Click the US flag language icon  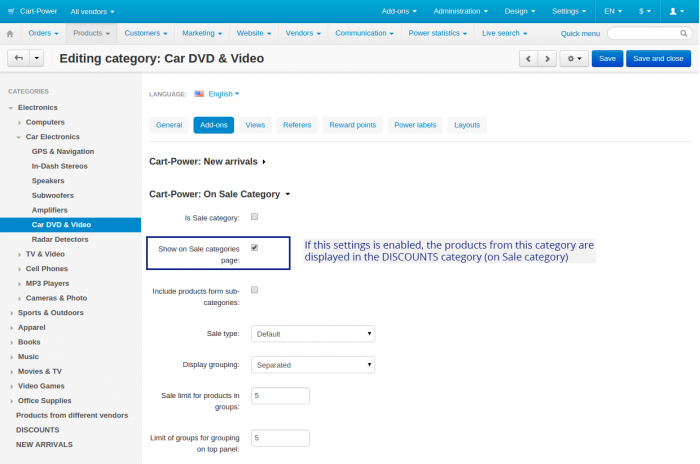(x=199, y=94)
